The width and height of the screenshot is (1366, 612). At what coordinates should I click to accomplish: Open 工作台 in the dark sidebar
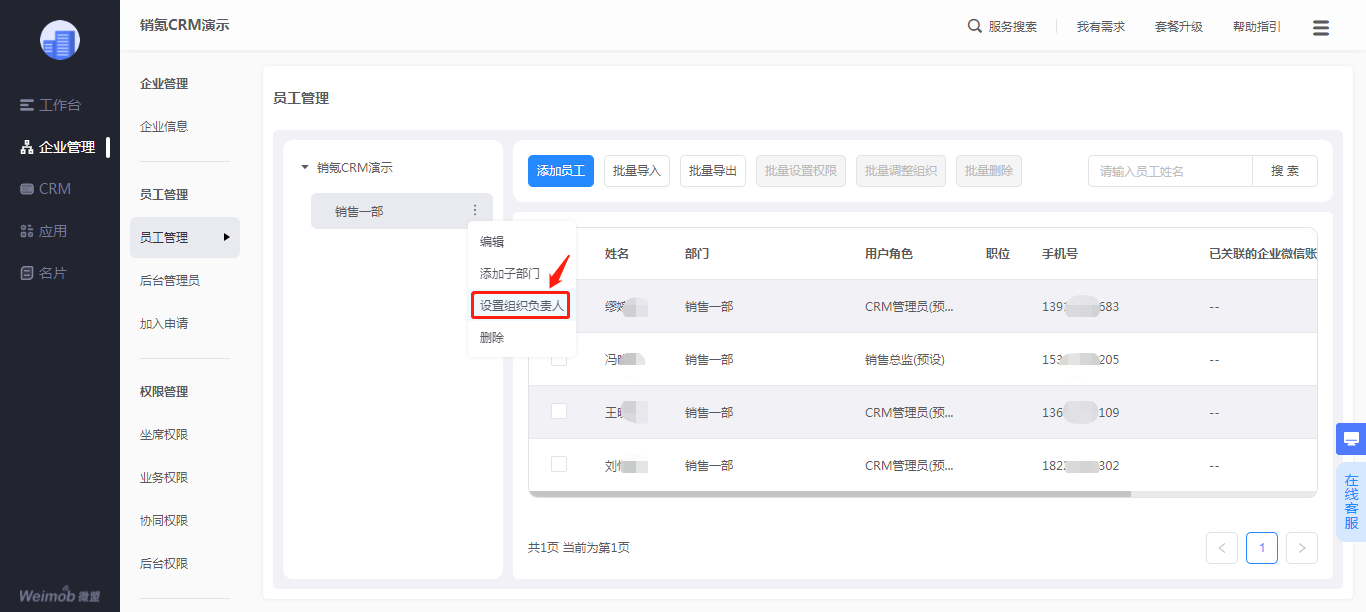50,105
